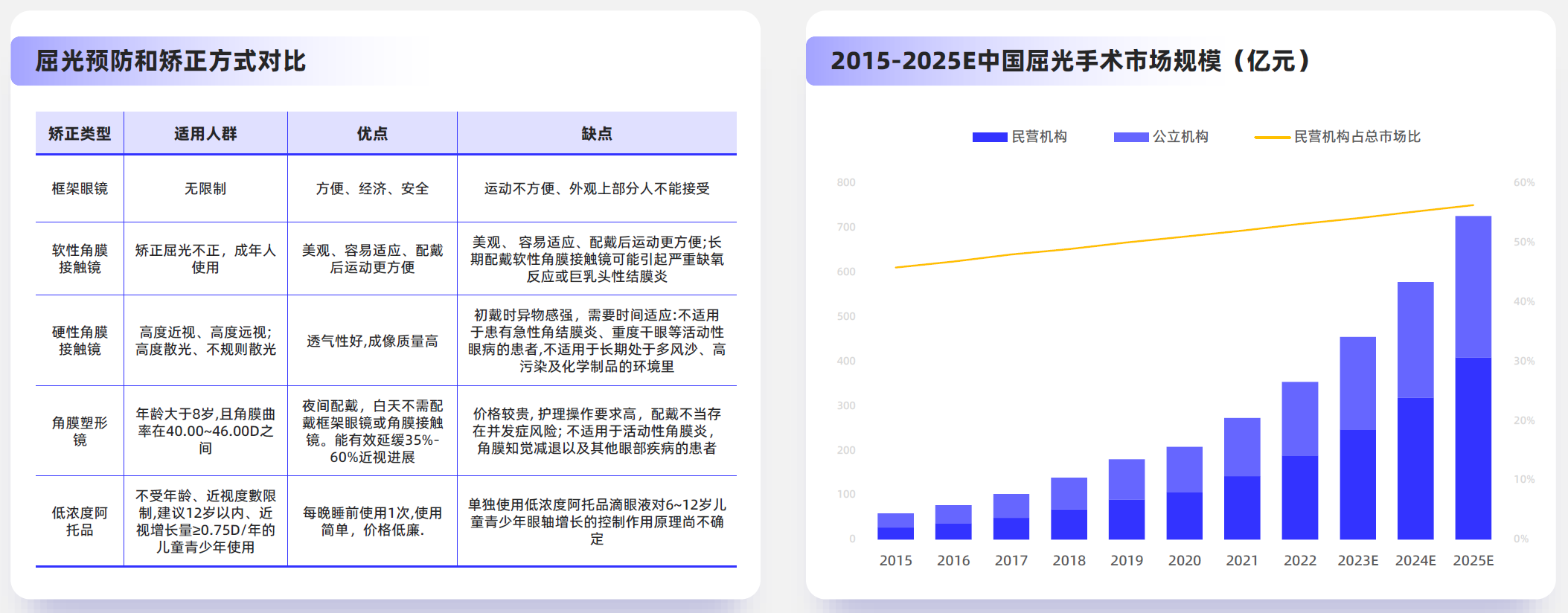Click the 夜间配戴，白天不需配戴框架眼镜 cell
Viewport: 1568px width, 613px height.
click(372, 431)
